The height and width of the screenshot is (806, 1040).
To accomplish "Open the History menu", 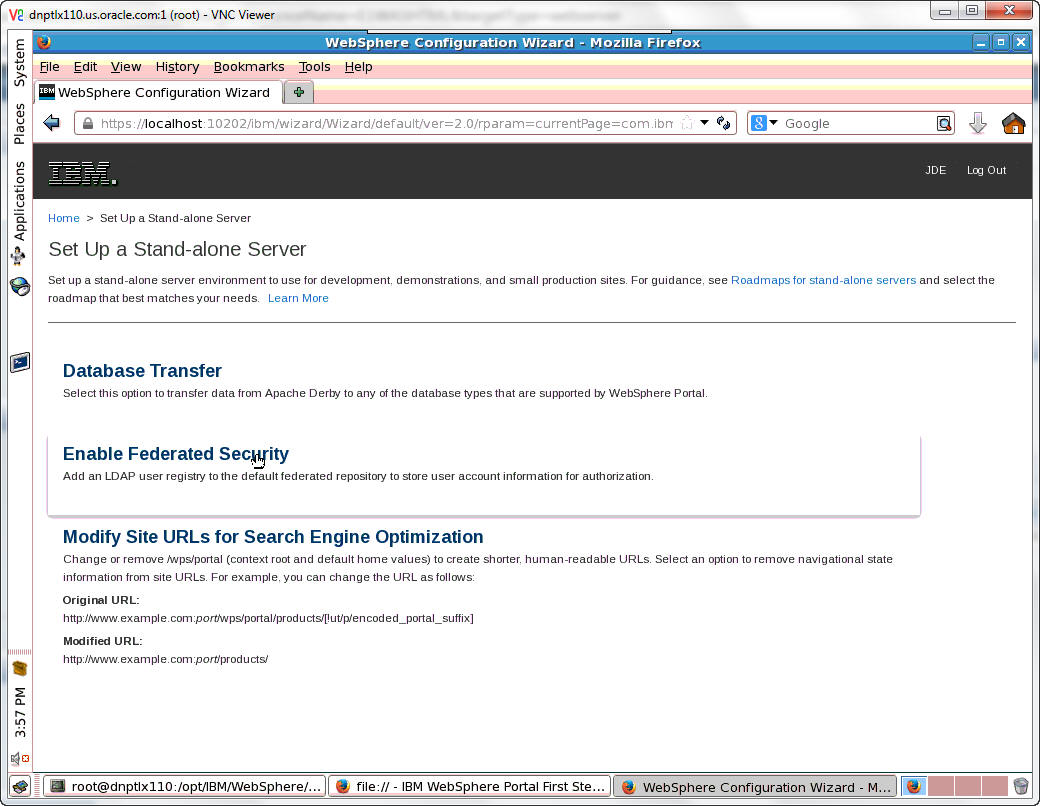I will [x=177, y=66].
